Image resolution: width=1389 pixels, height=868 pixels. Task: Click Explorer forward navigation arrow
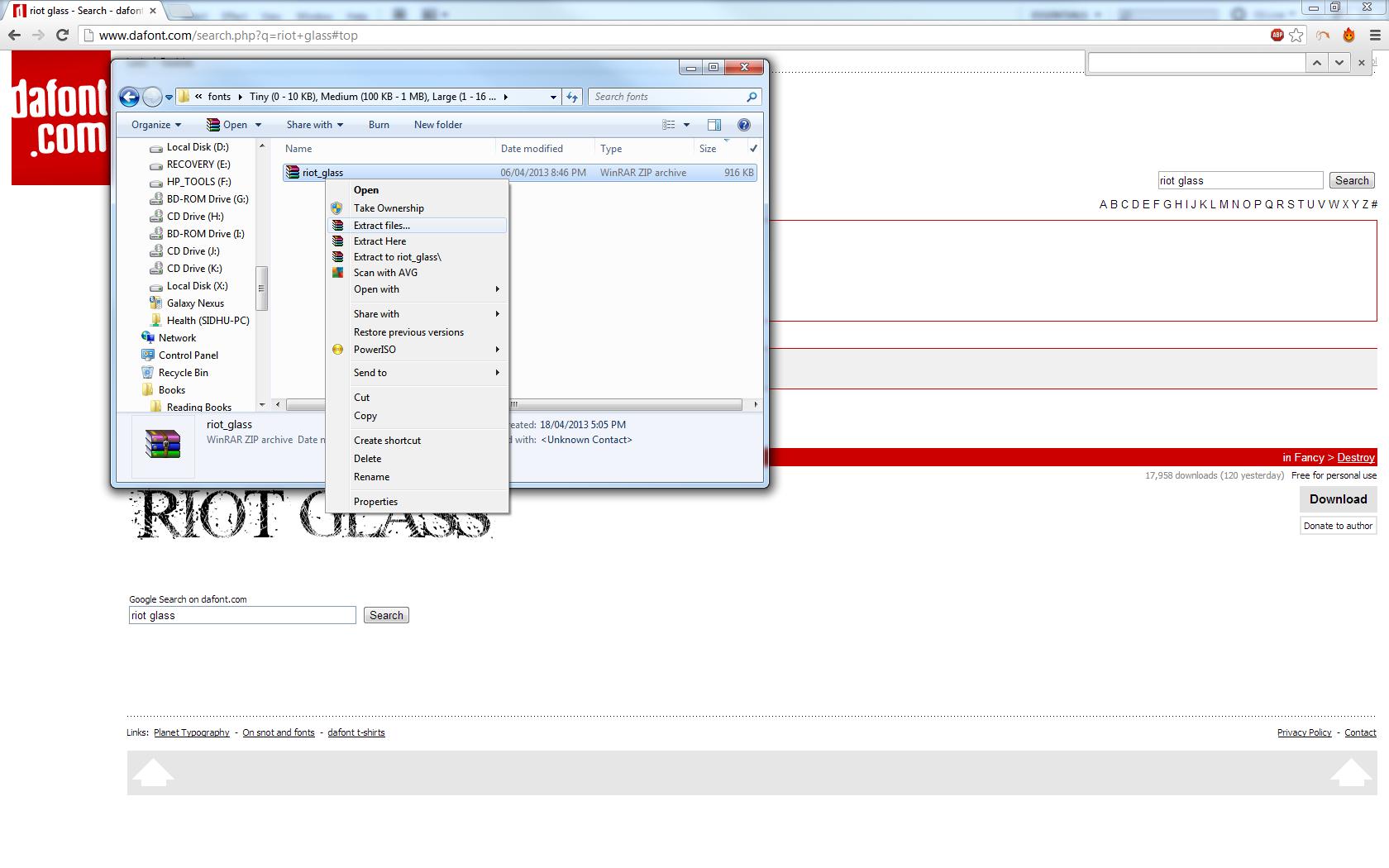click(x=152, y=97)
